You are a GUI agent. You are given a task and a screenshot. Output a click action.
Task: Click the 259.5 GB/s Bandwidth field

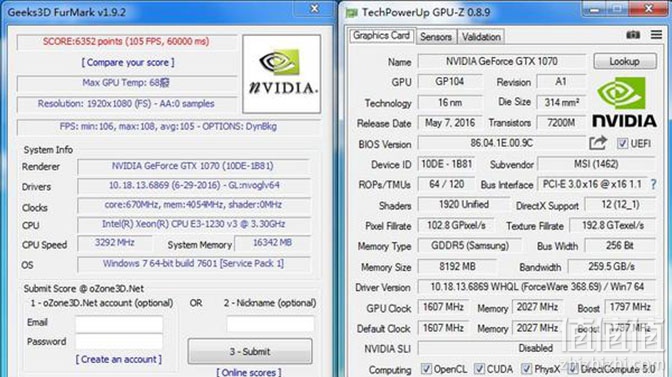[x=612, y=267]
